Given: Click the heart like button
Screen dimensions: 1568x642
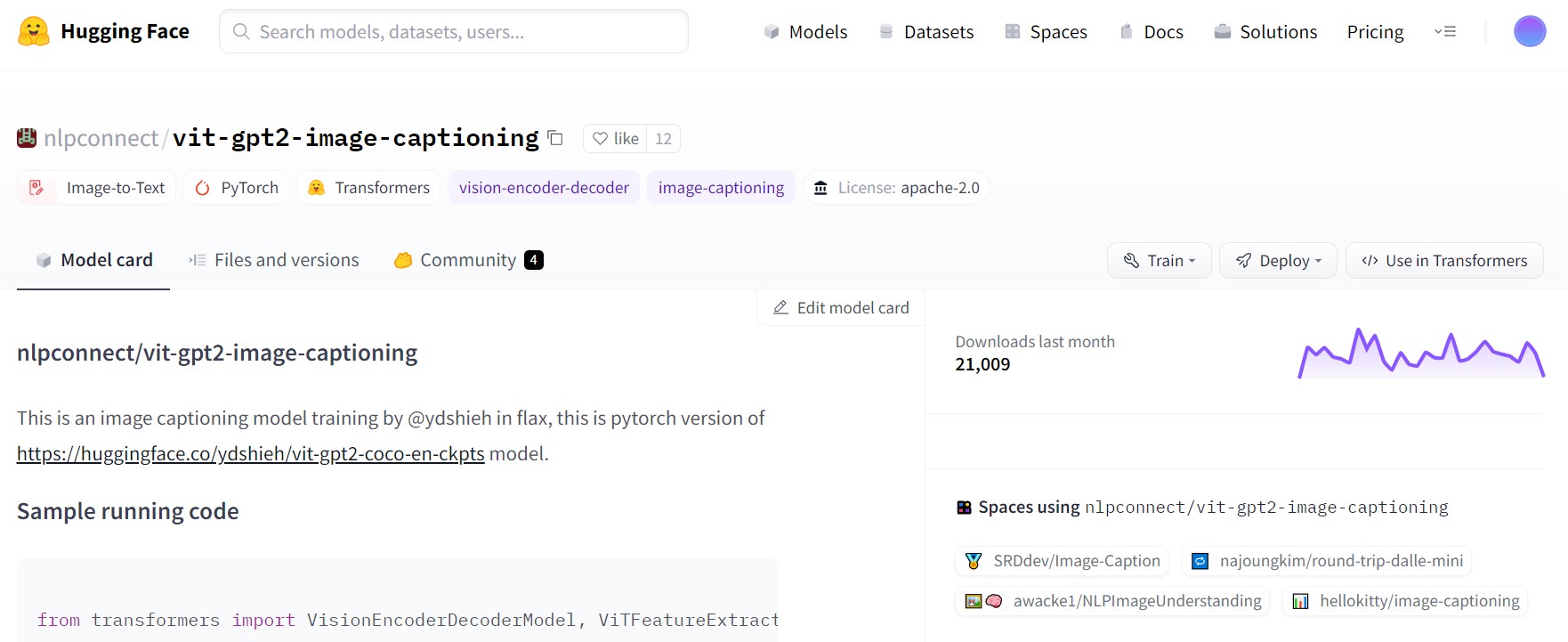Looking at the screenshot, I should pyautogui.click(x=616, y=138).
